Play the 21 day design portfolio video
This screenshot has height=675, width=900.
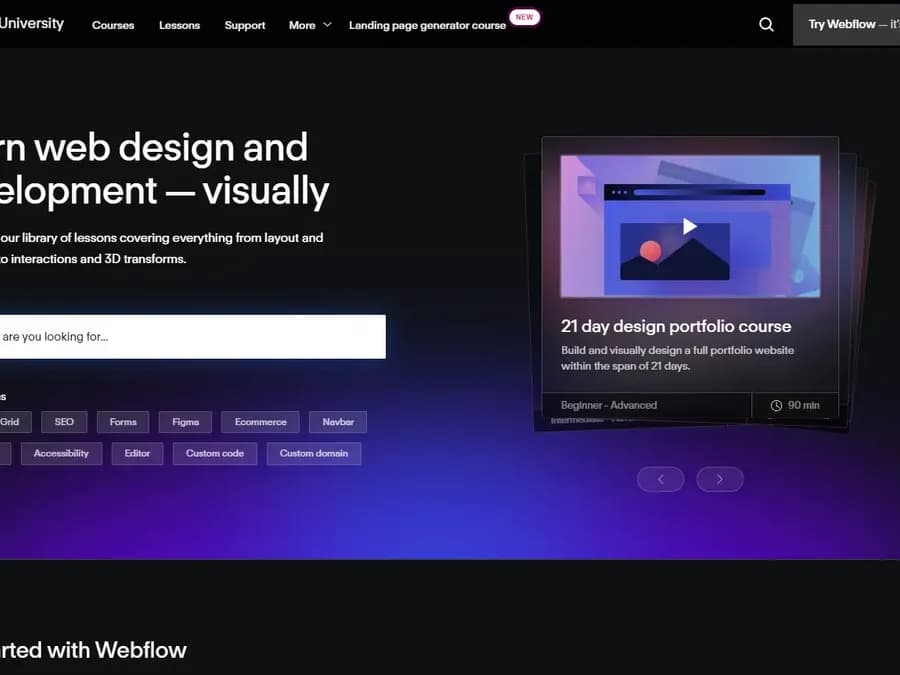pyautogui.click(x=689, y=226)
